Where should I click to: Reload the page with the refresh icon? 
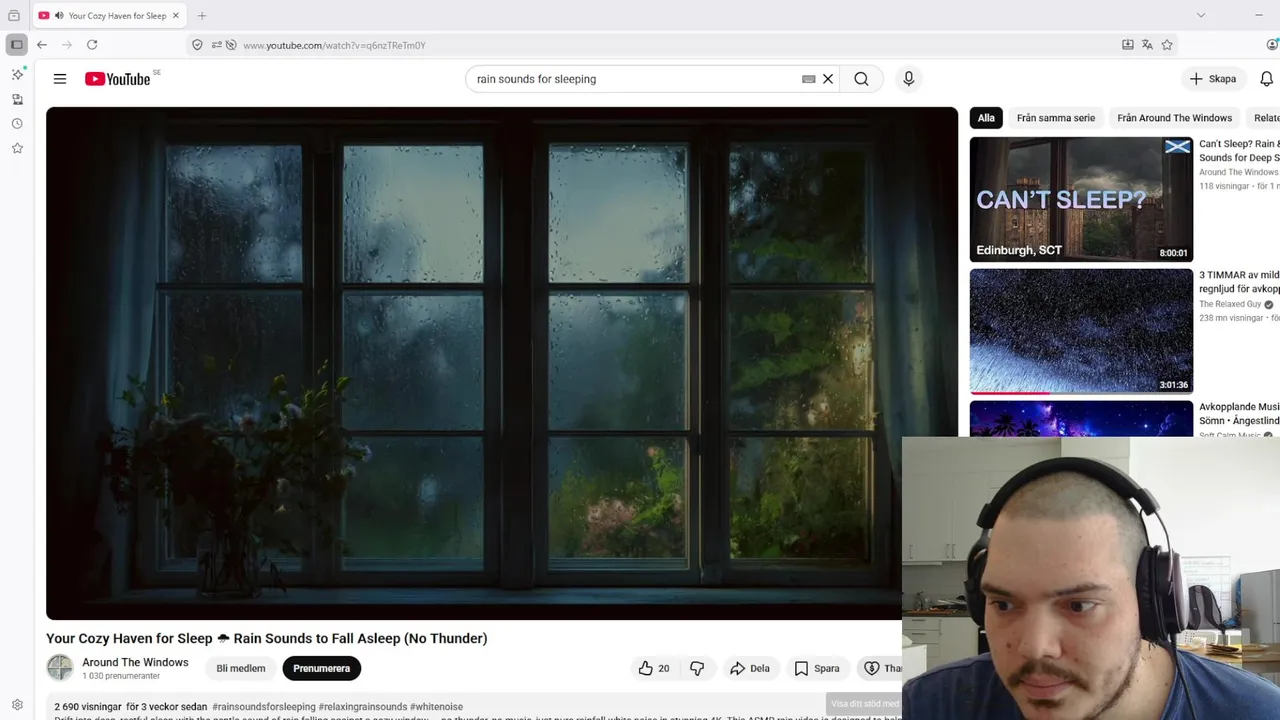coord(92,45)
